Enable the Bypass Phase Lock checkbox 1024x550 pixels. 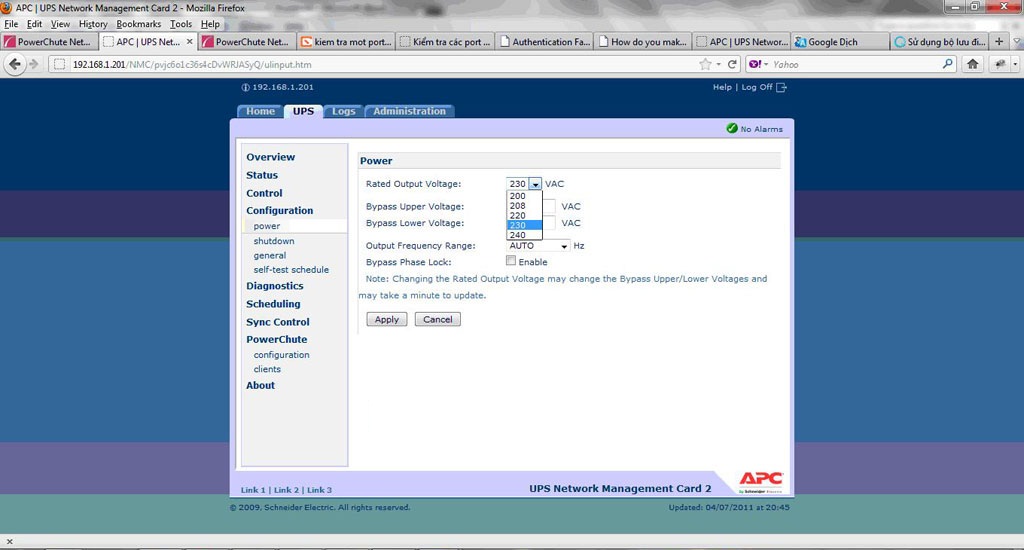(511, 261)
